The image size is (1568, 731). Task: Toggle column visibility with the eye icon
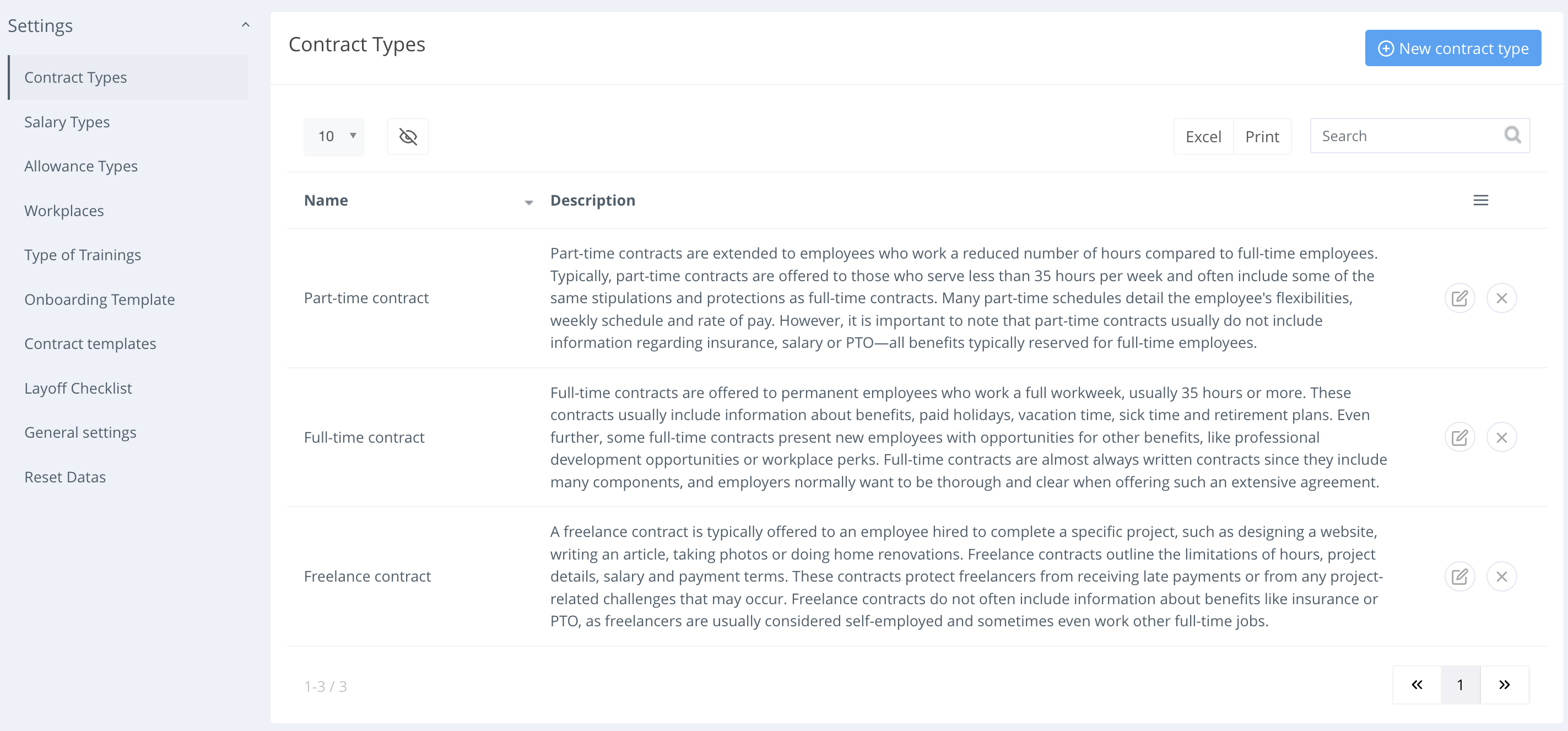(408, 137)
